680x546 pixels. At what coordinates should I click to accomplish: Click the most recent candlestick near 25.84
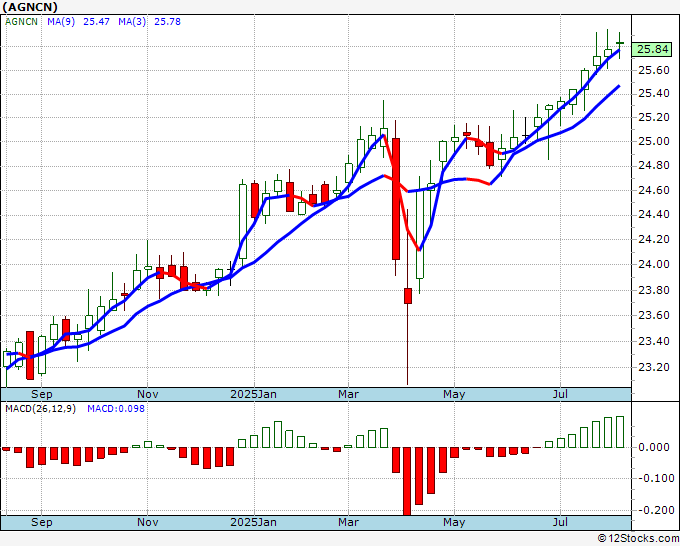point(620,43)
